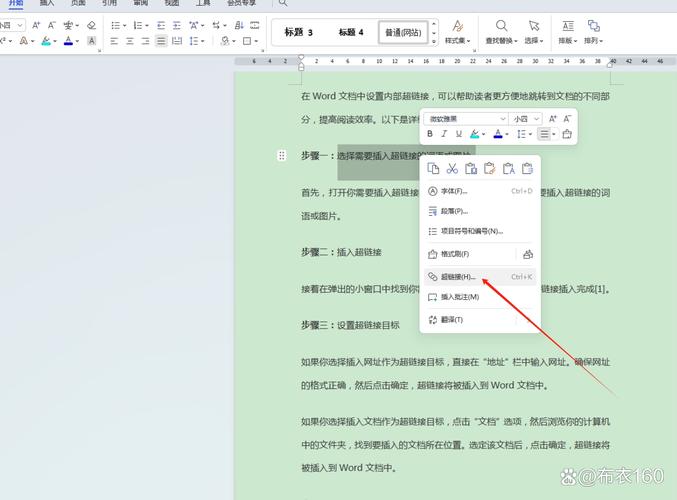Apply the 普通(网站) style

coord(403,32)
